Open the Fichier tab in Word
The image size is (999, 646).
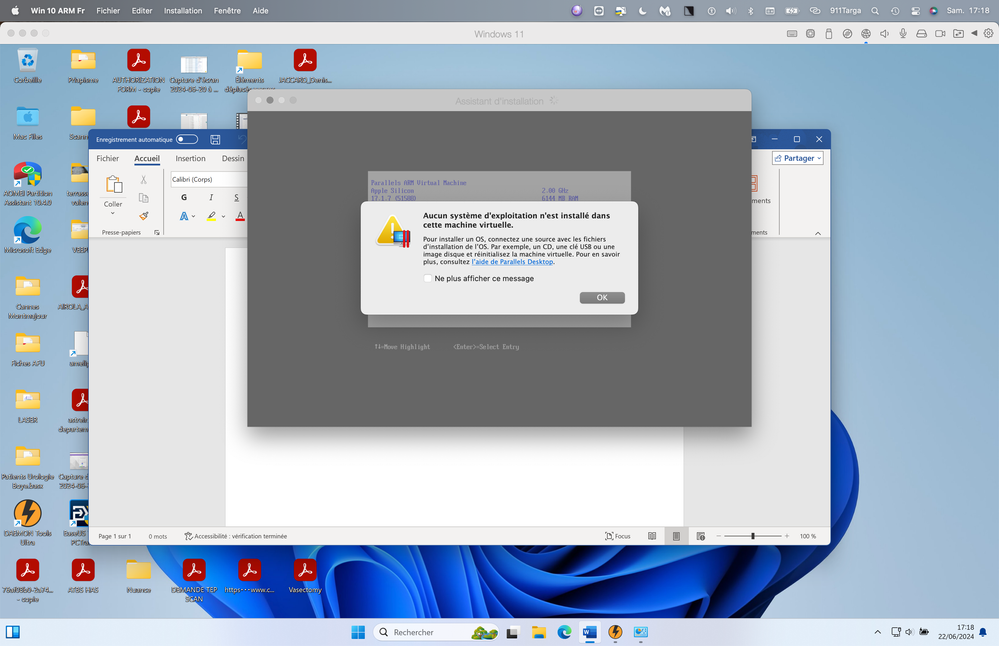[108, 159]
